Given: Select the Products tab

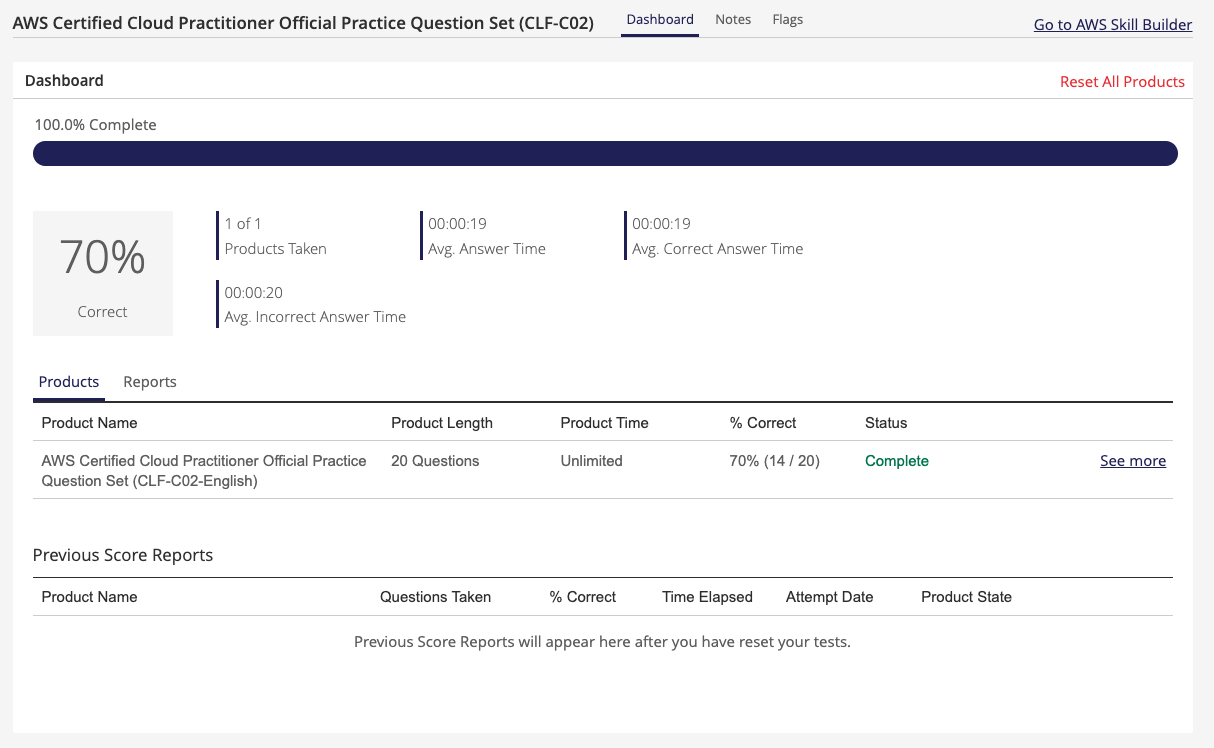Looking at the screenshot, I should pos(68,381).
